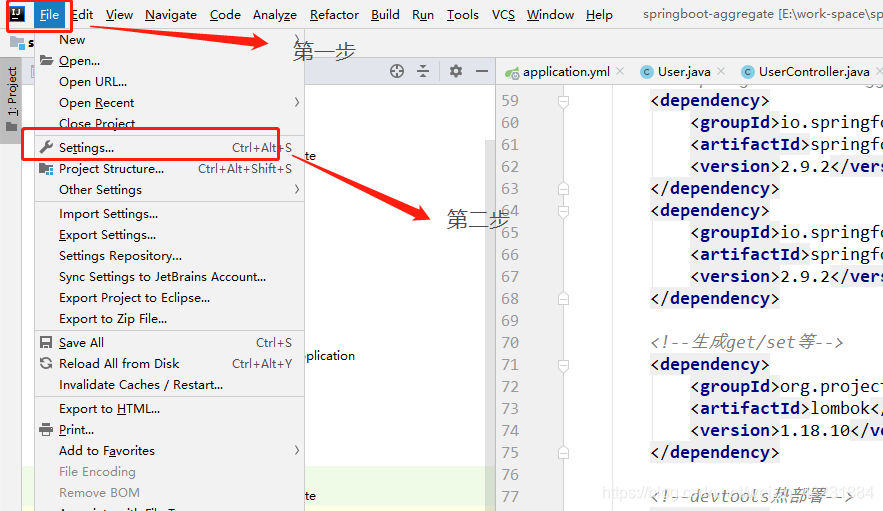Select Export to HTML... menu item
The height and width of the screenshot is (511, 883).
(x=170, y=408)
